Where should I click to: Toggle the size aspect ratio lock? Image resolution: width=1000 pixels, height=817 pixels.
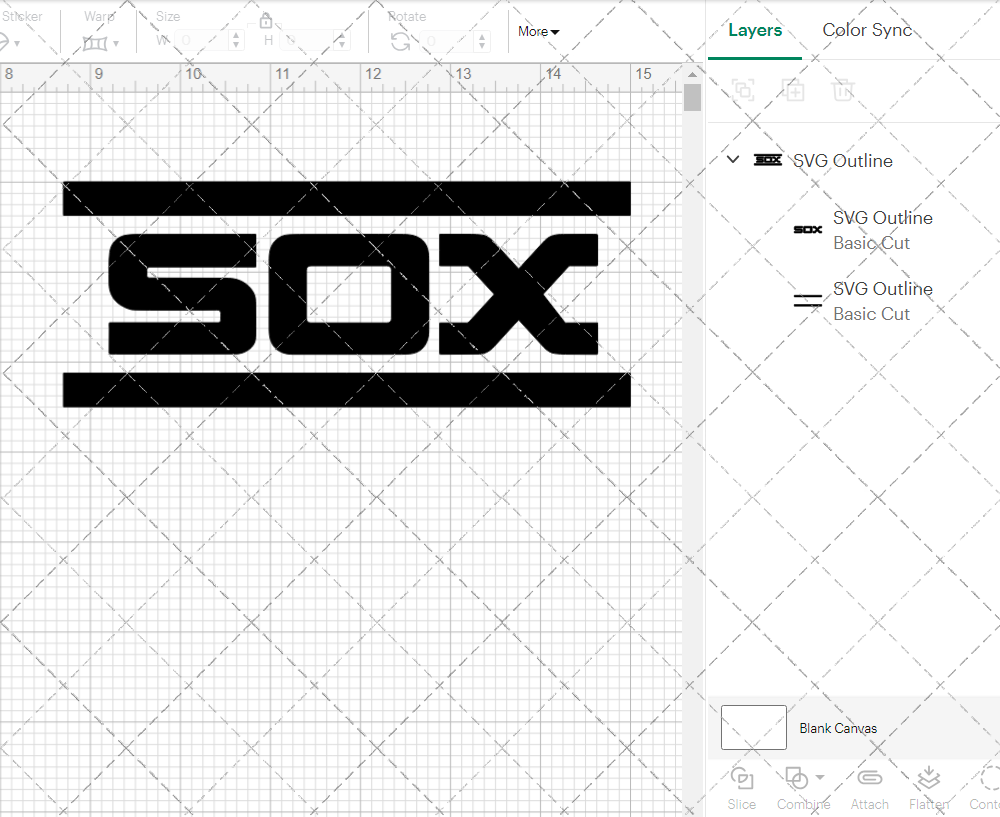coord(266,21)
